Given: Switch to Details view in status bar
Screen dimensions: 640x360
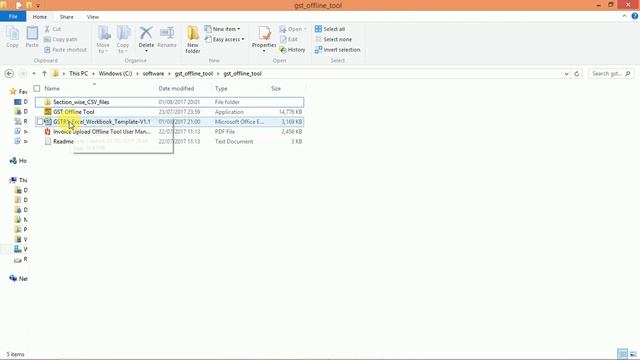Looking at the screenshot, I should pyautogui.click(x=622, y=354).
